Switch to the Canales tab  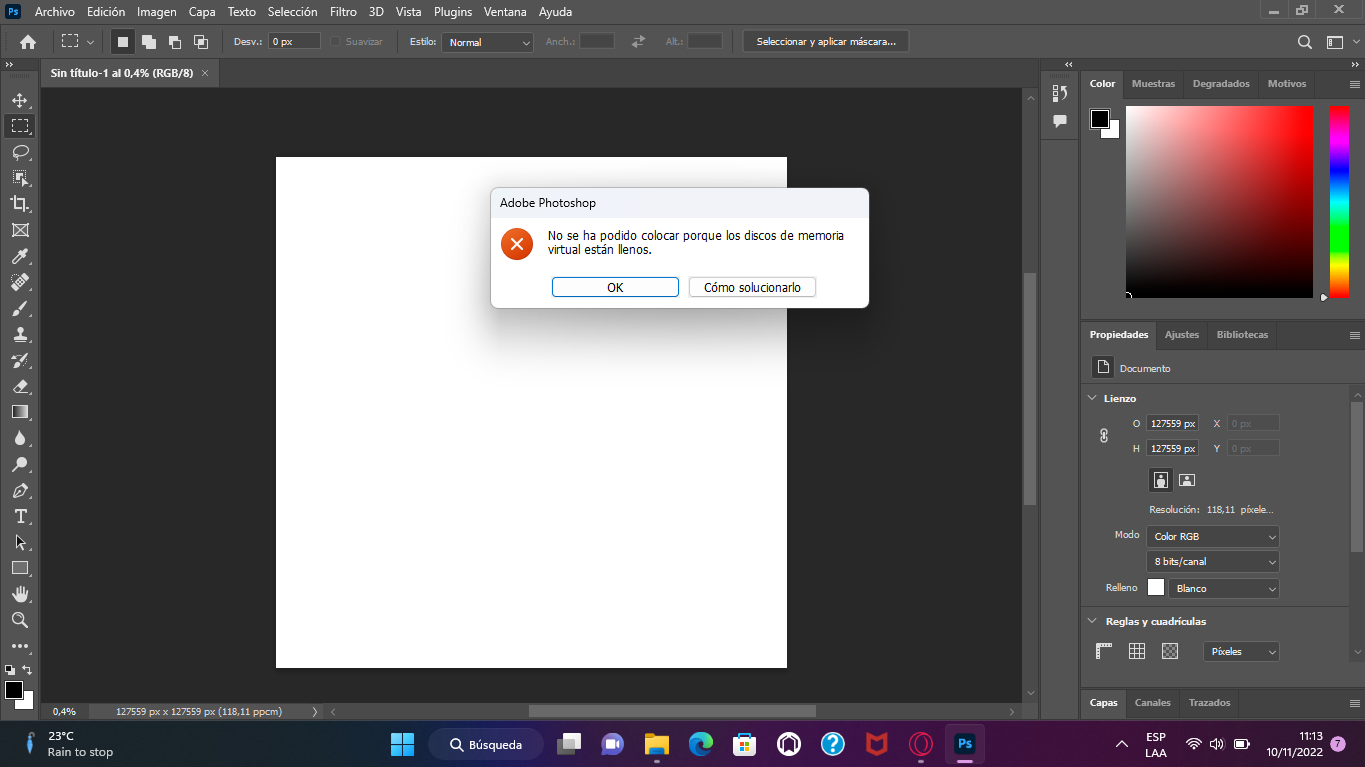(1152, 703)
